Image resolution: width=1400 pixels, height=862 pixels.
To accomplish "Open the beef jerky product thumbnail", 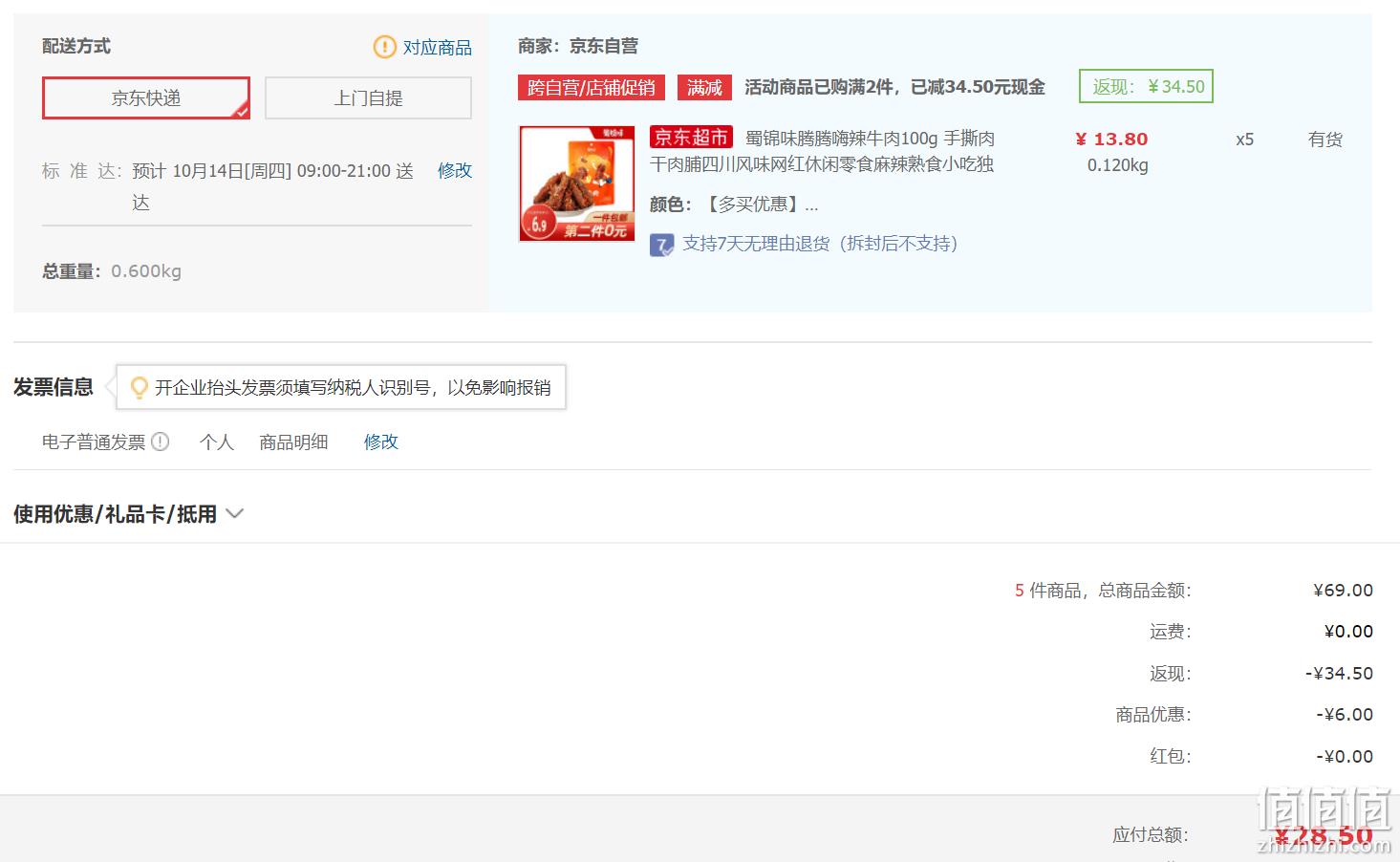I will point(577,183).
